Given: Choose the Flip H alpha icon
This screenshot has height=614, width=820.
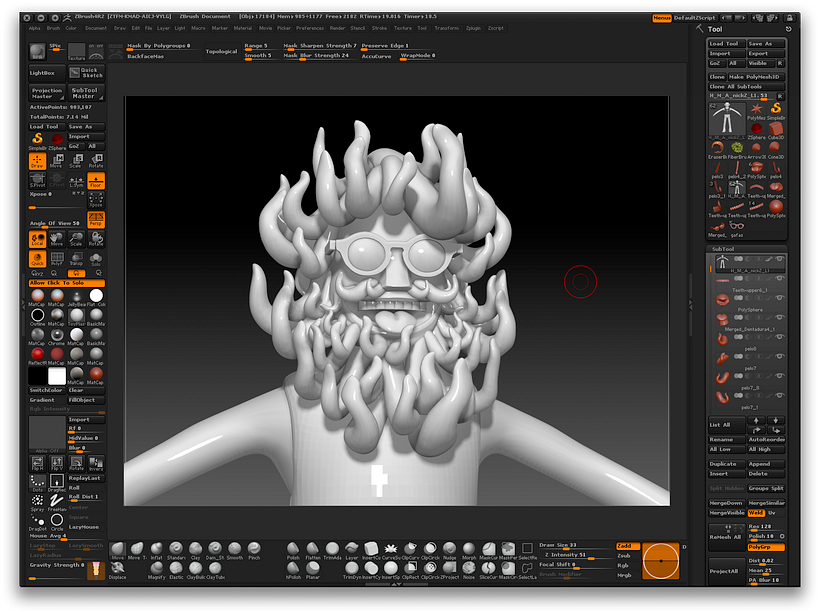Looking at the screenshot, I should click(x=37, y=464).
